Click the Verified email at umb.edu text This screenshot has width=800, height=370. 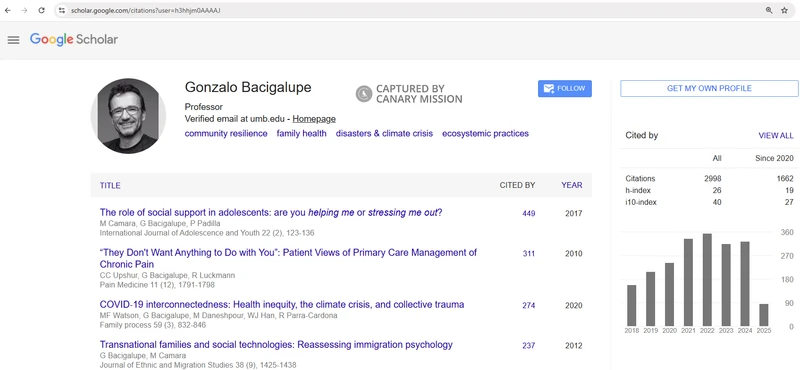[235, 119]
